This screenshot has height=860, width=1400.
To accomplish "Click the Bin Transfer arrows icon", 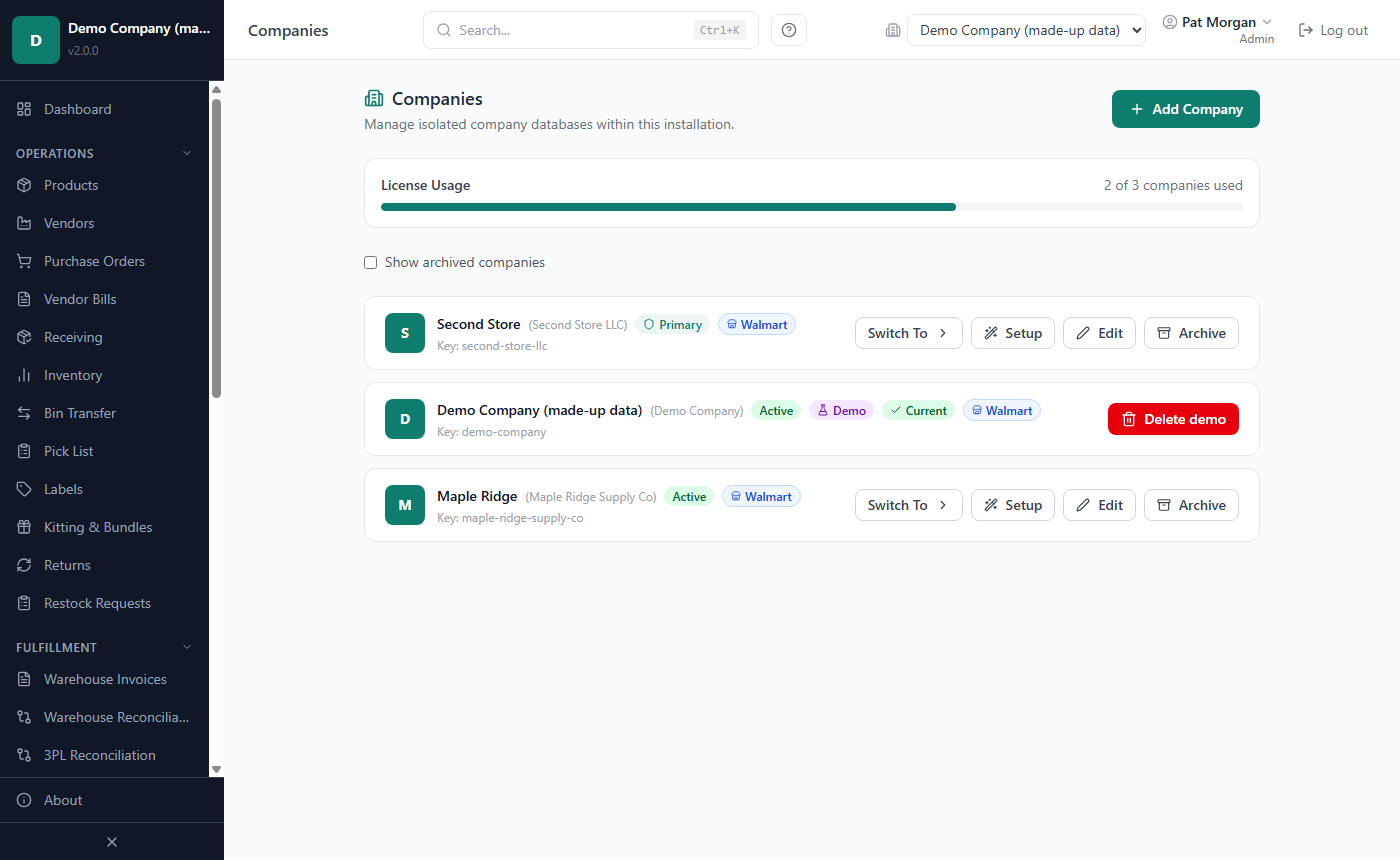I will point(24,413).
